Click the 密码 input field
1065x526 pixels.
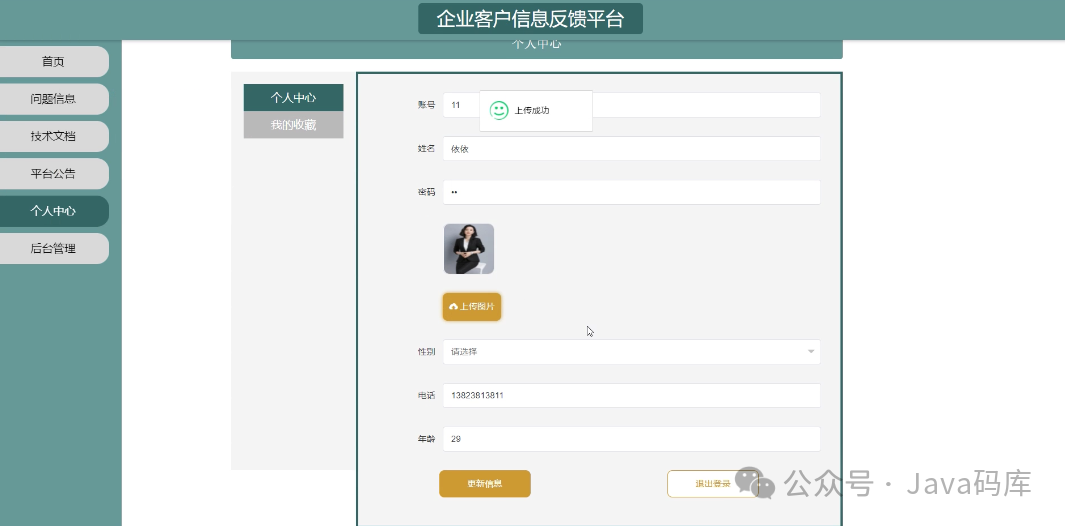[631, 192]
